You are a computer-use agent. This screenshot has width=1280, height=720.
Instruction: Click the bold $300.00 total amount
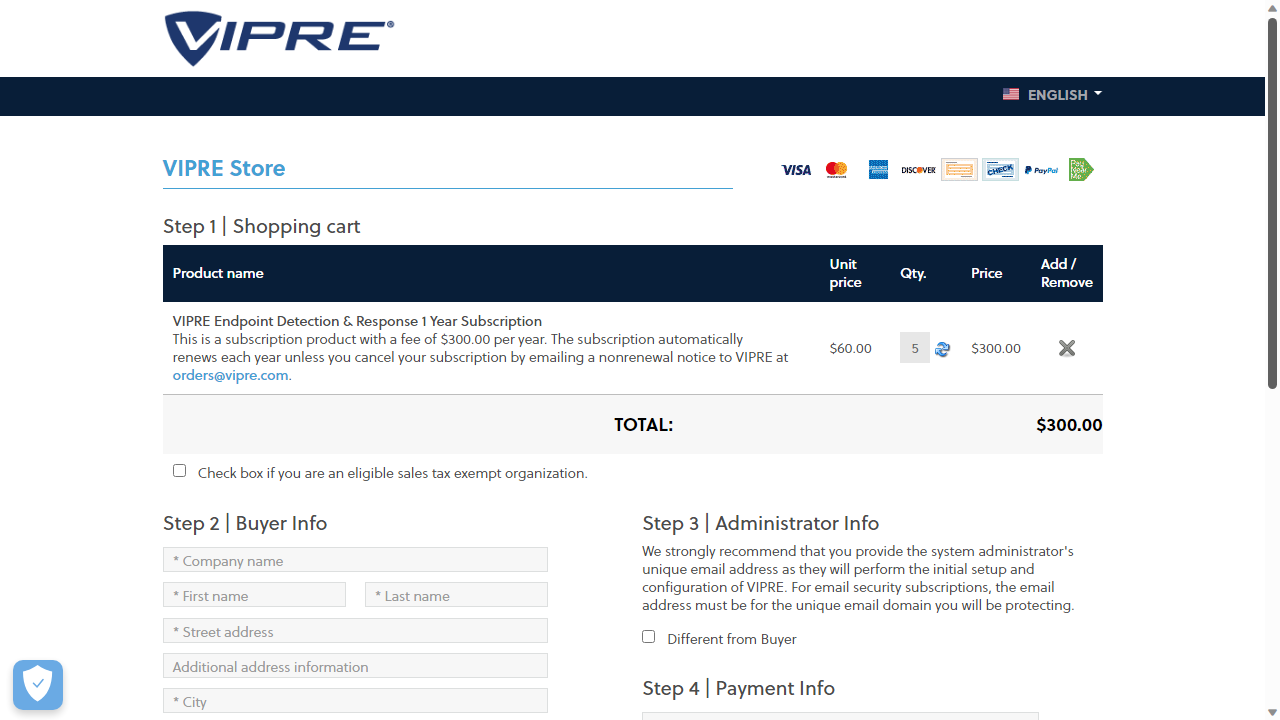coord(1069,425)
